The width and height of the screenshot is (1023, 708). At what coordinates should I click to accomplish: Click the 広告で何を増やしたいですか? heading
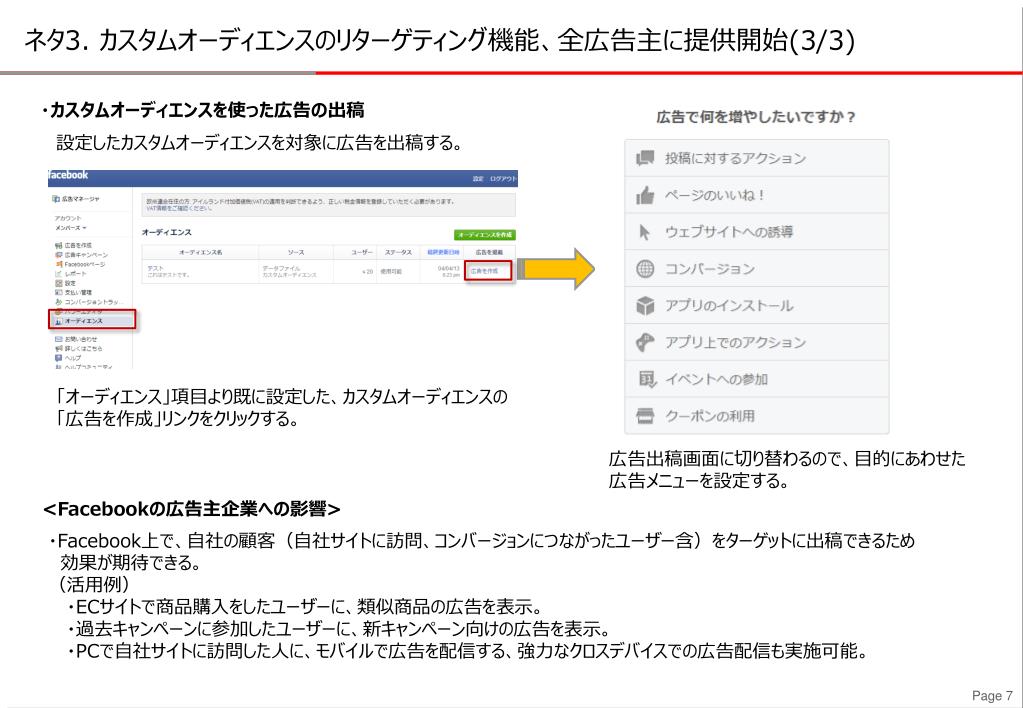coord(756,117)
